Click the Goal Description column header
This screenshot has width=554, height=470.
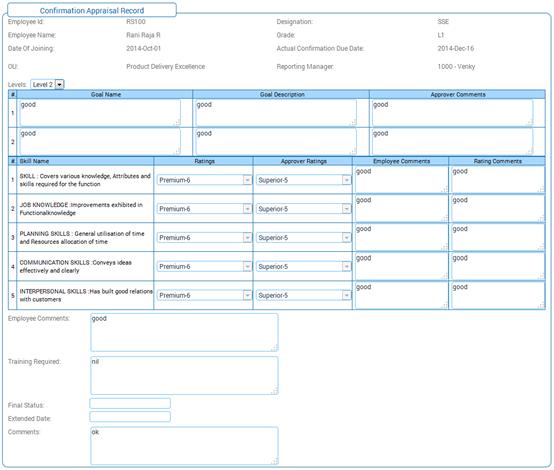282,94
